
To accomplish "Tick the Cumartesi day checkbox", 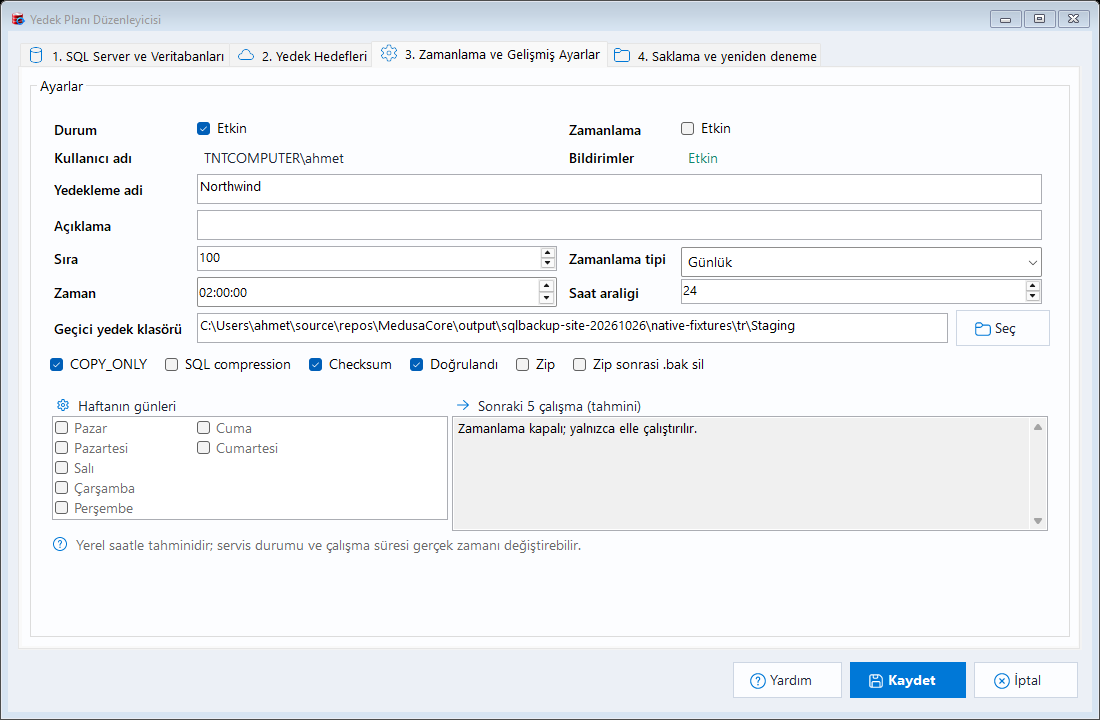I will click(x=203, y=448).
